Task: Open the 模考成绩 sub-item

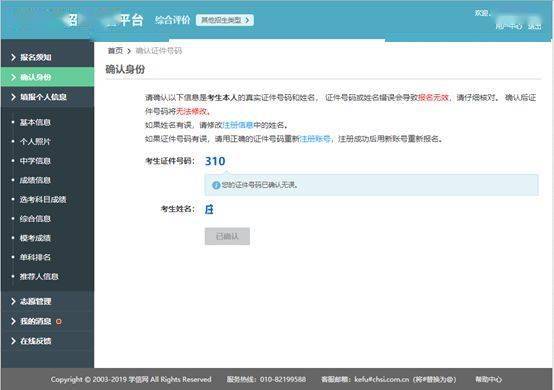Action: point(35,238)
